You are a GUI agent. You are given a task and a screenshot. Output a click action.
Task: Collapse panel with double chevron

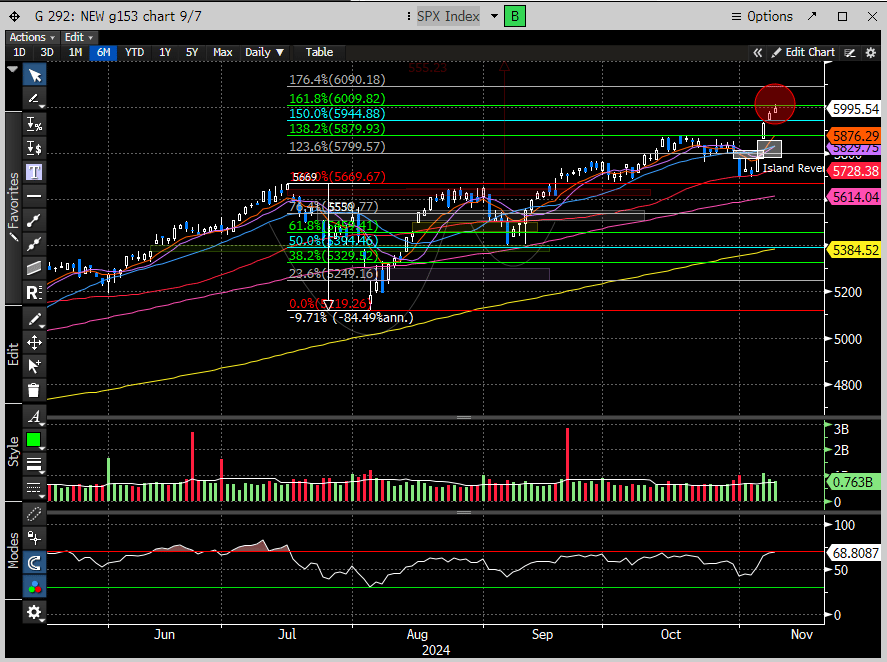coord(757,53)
